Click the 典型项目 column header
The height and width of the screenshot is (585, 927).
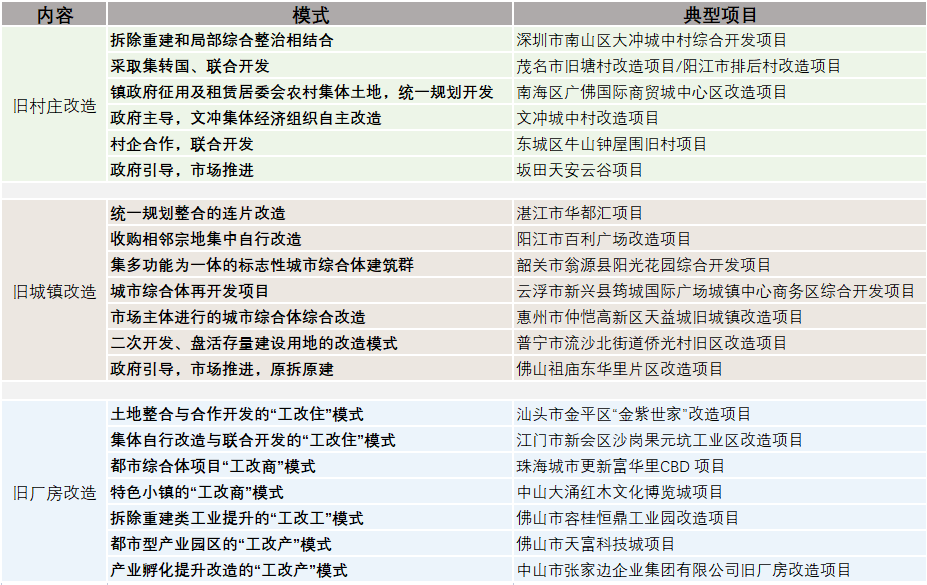click(x=719, y=15)
